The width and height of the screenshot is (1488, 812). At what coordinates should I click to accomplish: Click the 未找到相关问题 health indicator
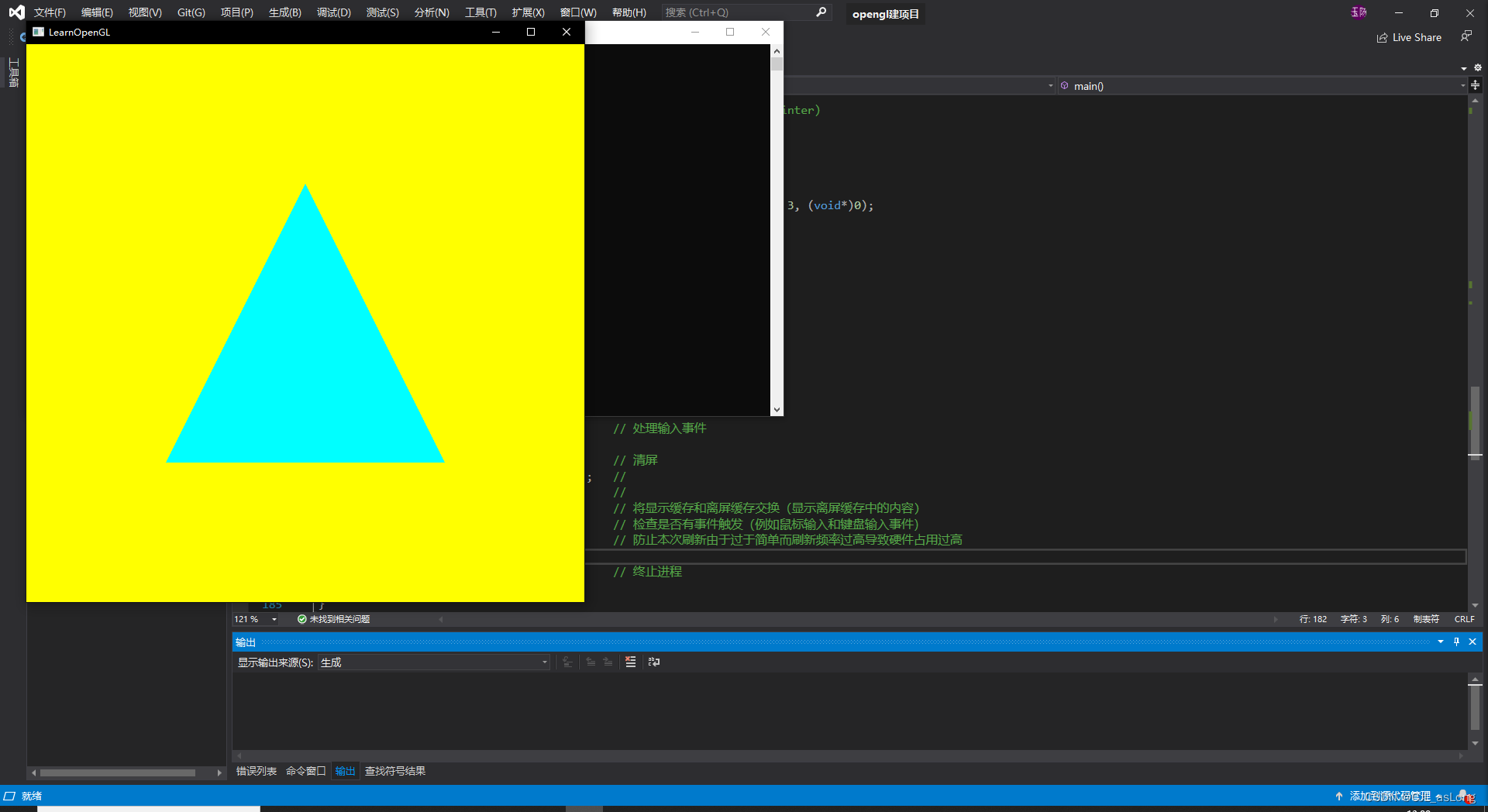(x=338, y=618)
